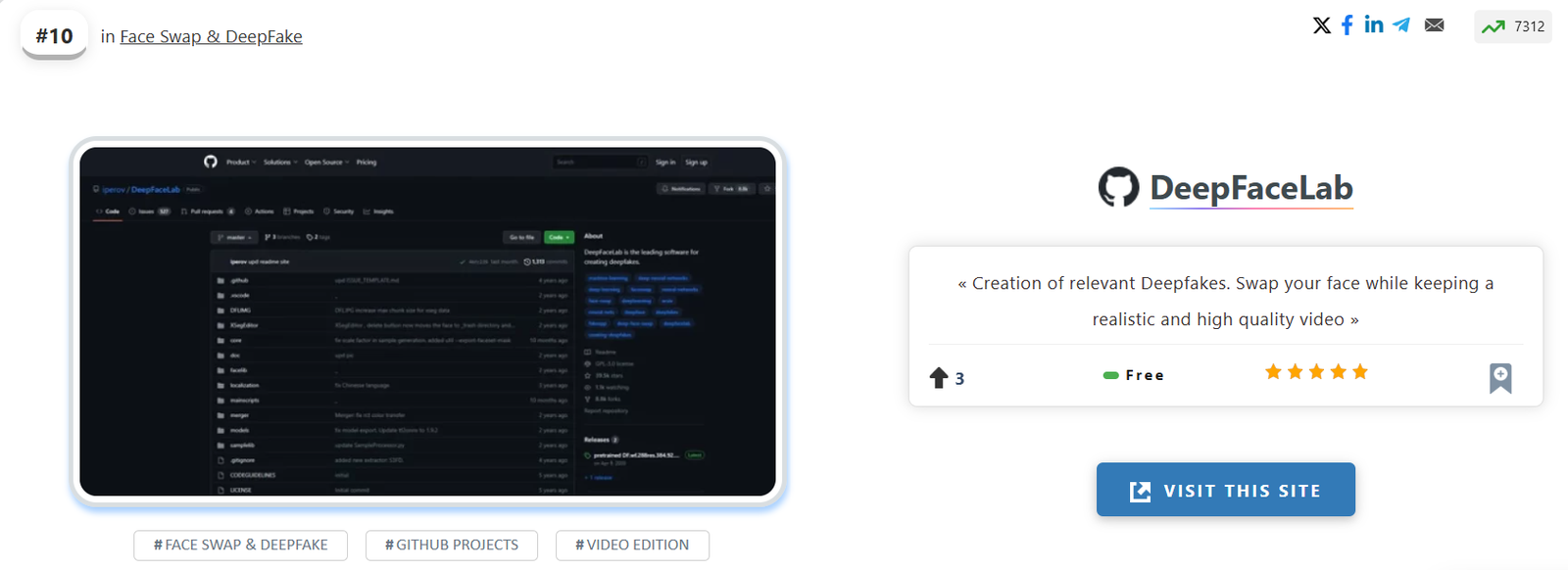Share on Facebook via the icon
The height and width of the screenshot is (570, 1568).
[x=1347, y=25]
